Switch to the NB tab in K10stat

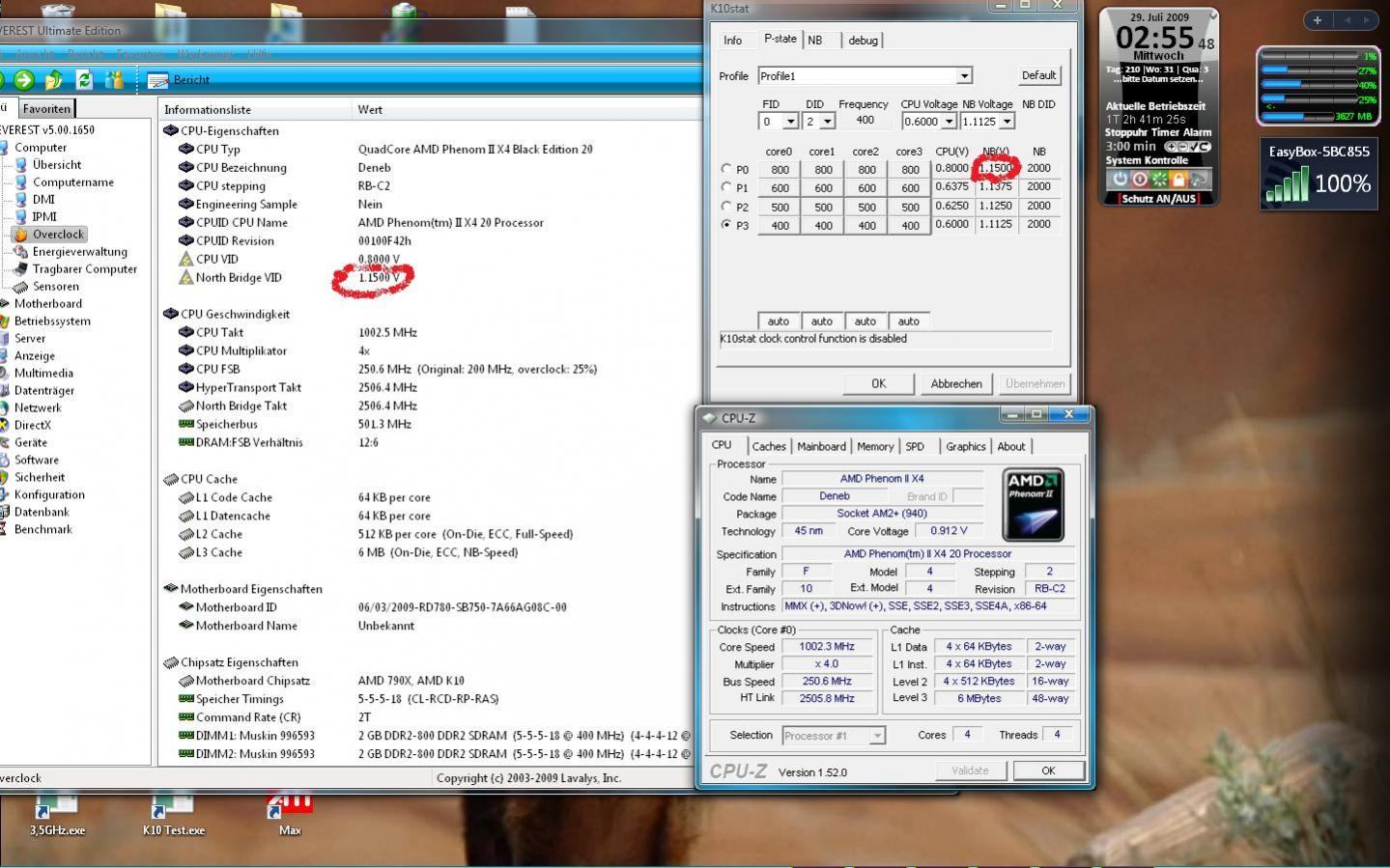pyautogui.click(x=815, y=41)
